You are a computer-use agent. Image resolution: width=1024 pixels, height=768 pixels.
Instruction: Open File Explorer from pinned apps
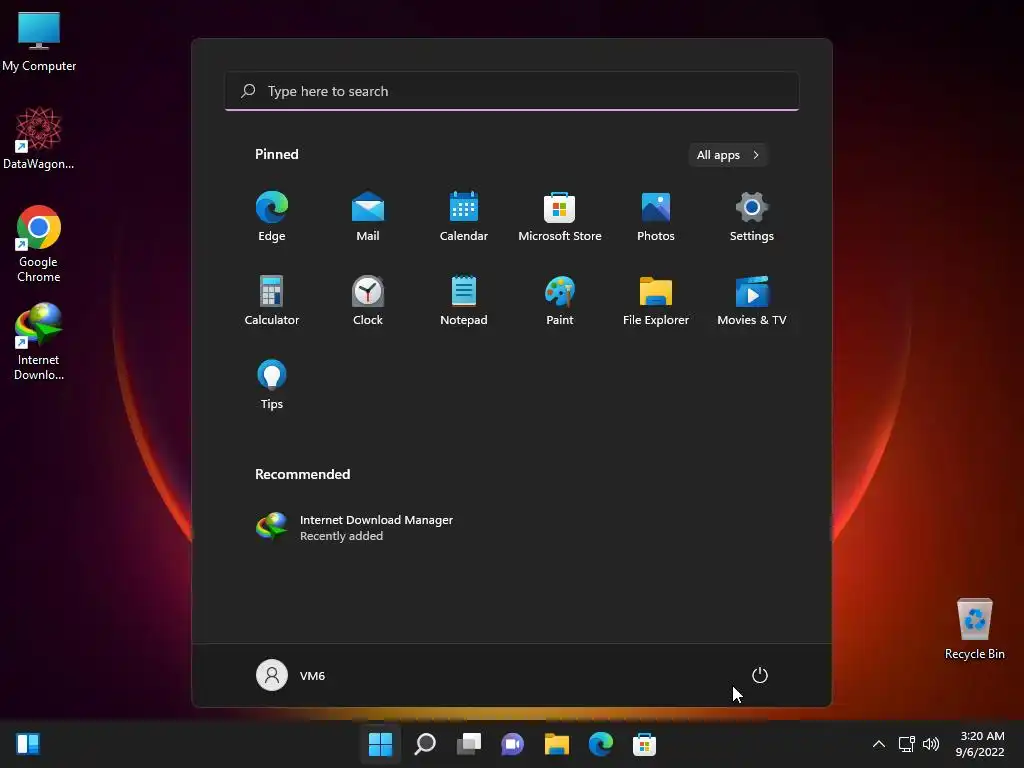[656, 300]
